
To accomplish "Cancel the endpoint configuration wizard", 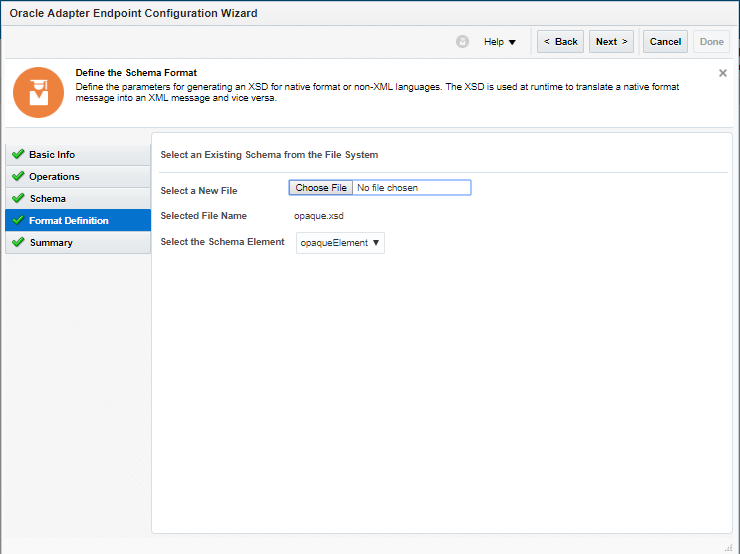I will click(665, 42).
